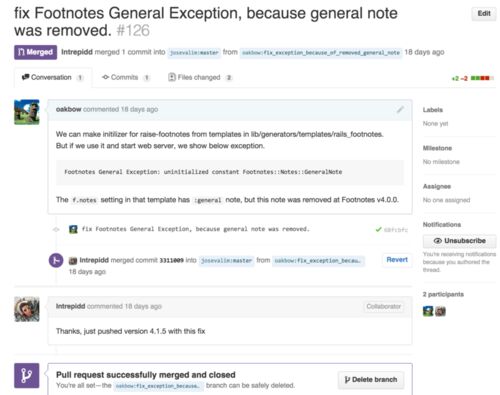Click first participant avatar in sidebar
Screen dimensions: 500x395
click(428, 311)
